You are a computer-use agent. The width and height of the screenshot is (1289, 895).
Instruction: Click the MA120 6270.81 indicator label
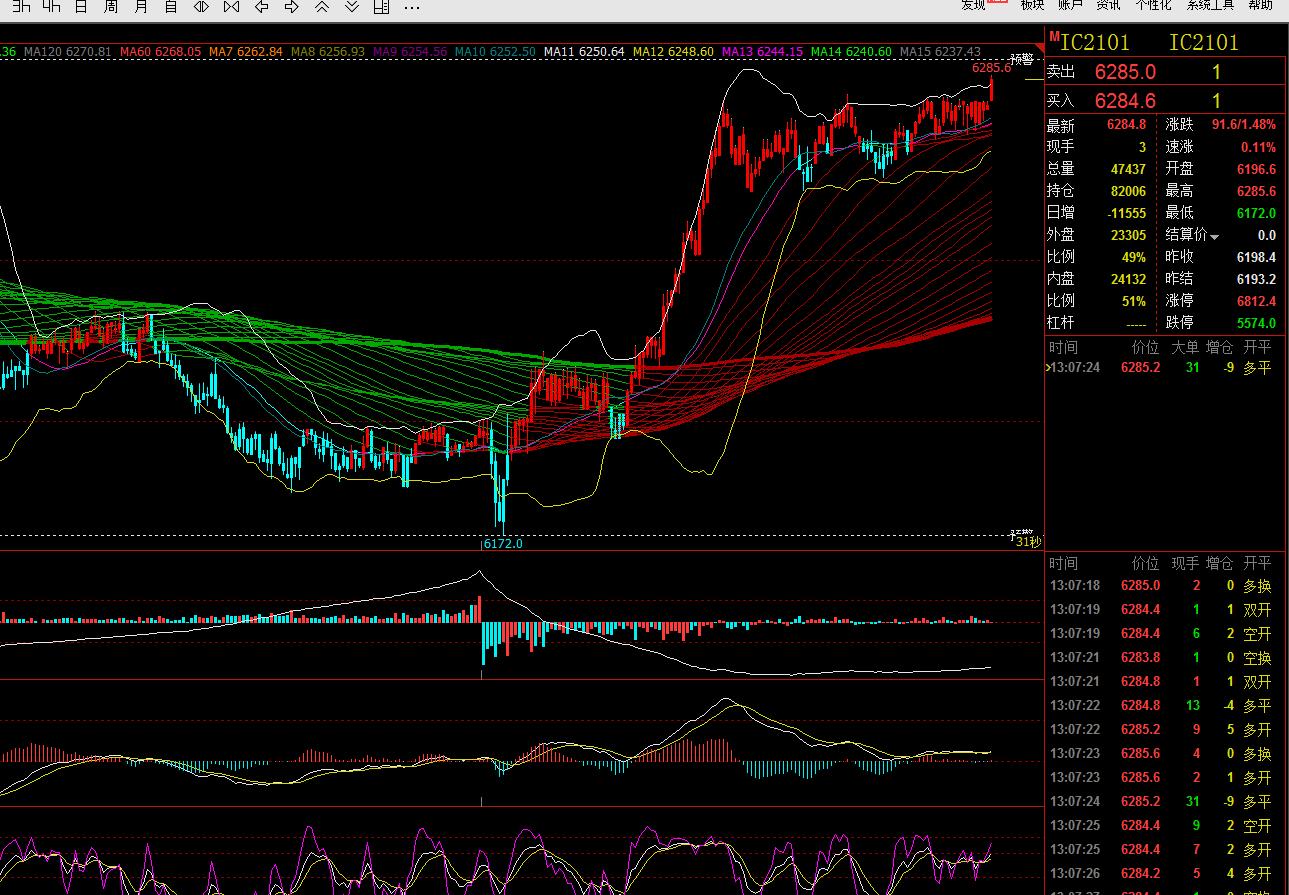point(68,51)
